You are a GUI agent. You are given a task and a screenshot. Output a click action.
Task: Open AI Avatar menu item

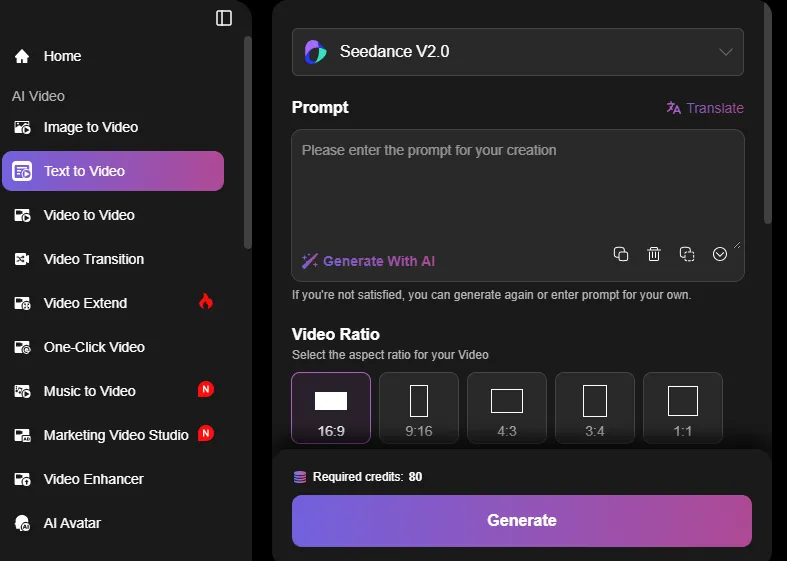pyautogui.click(x=113, y=523)
